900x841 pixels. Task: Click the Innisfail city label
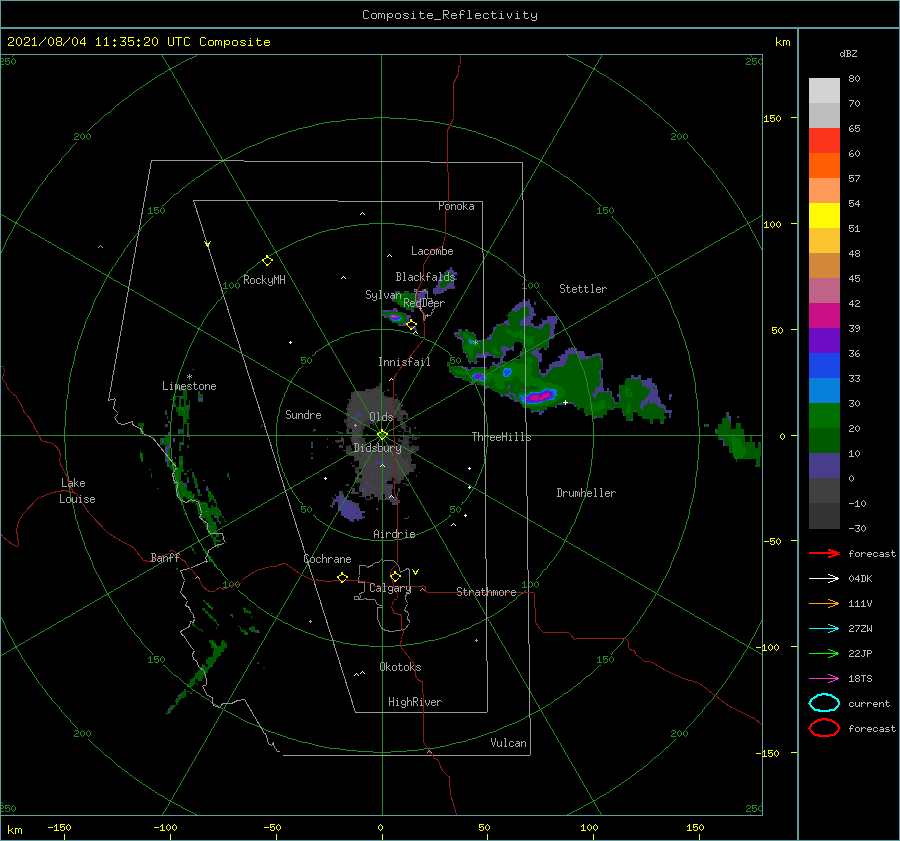click(x=404, y=362)
